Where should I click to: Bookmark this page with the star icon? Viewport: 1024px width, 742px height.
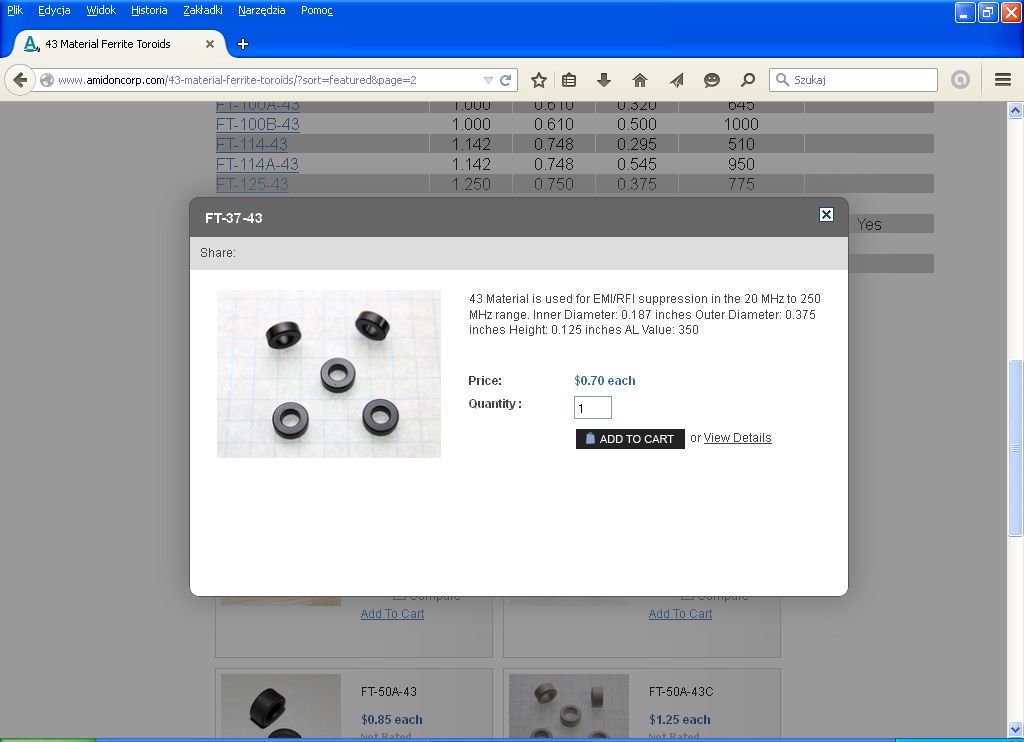[539, 80]
